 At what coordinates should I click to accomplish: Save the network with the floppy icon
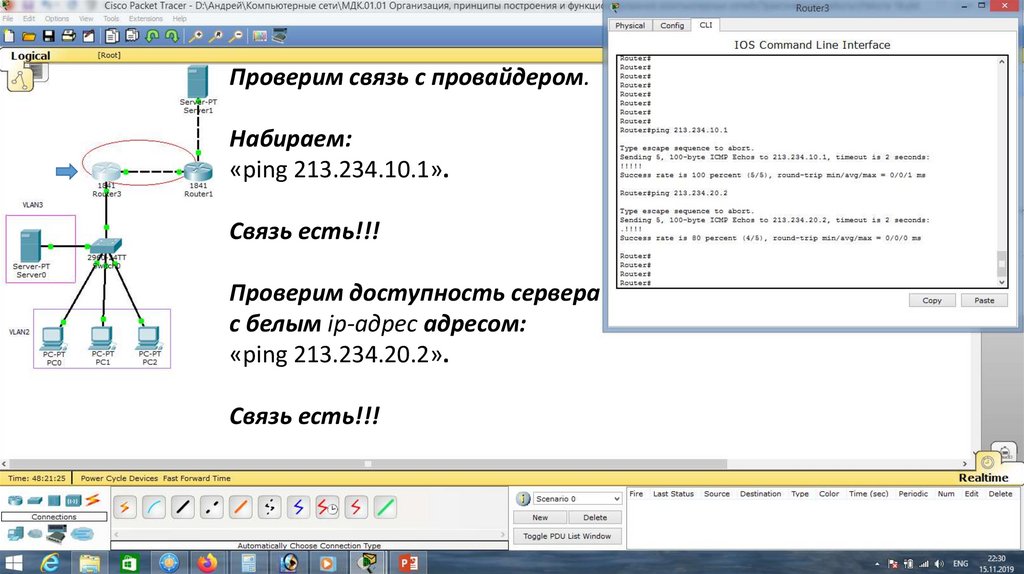(48, 36)
